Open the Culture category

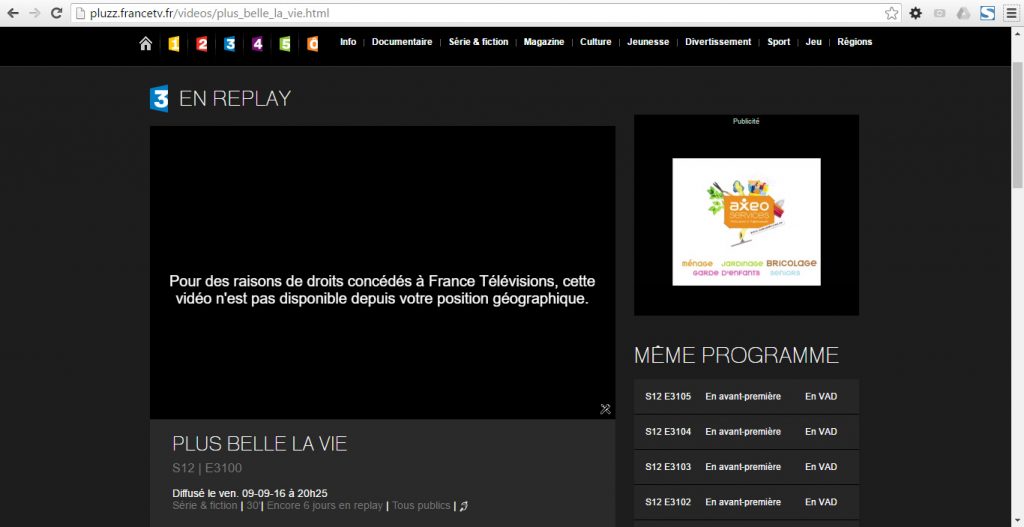tap(596, 42)
